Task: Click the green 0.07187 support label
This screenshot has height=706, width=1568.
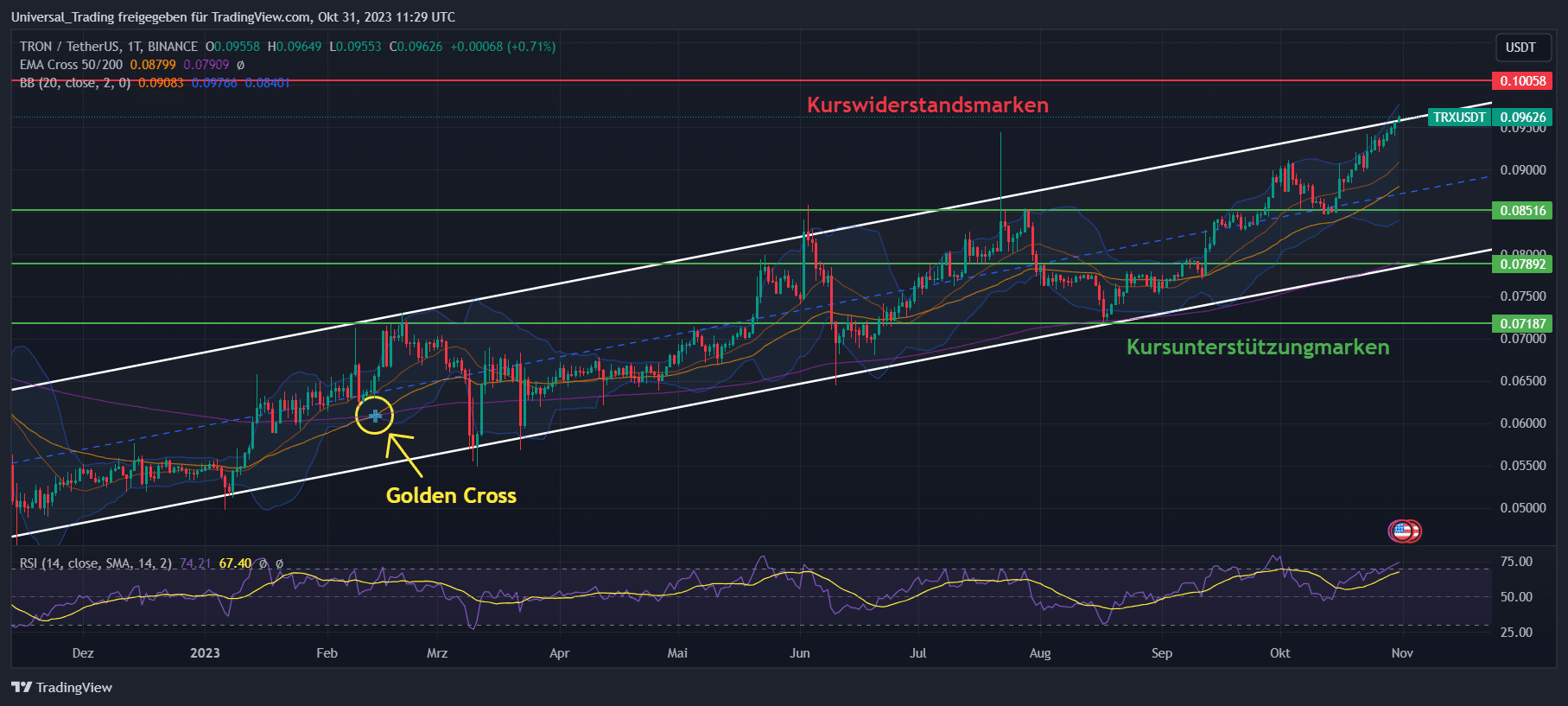Action: (1522, 323)
